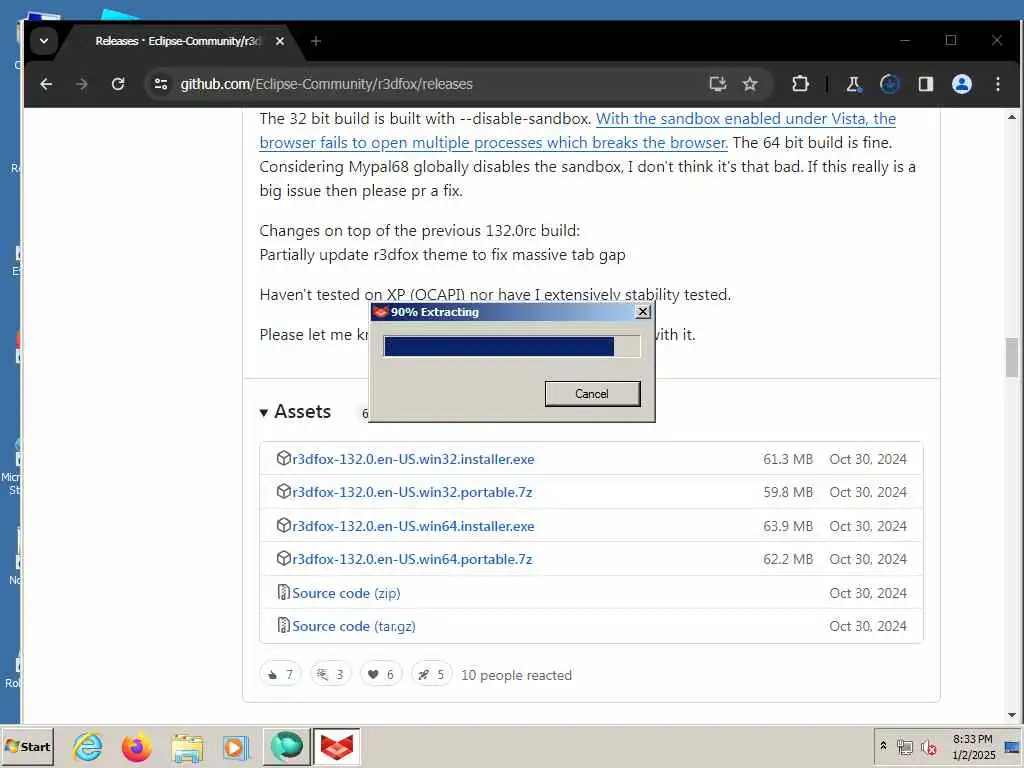Screen dimensions: 1024x768
Task: Click '10 people reacted' text
Action: tap(517, 675)
